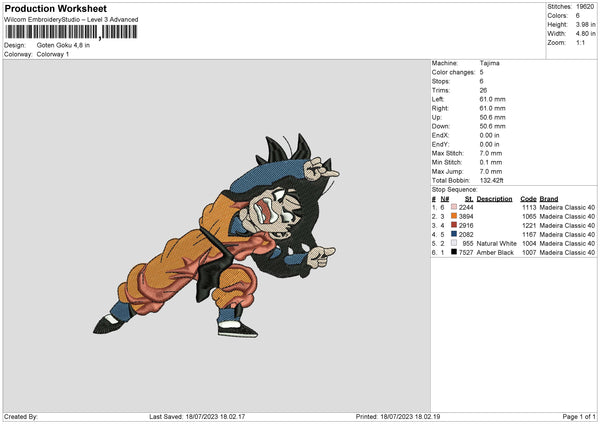Click the stitch count 2244 in stop sequence

[466, 207]
